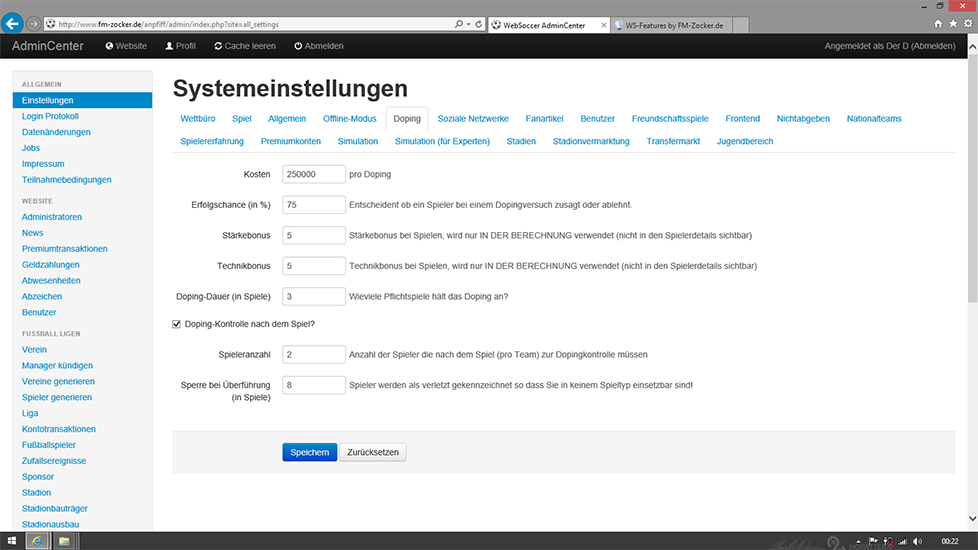Open the favorites star icon

point(952,23)
